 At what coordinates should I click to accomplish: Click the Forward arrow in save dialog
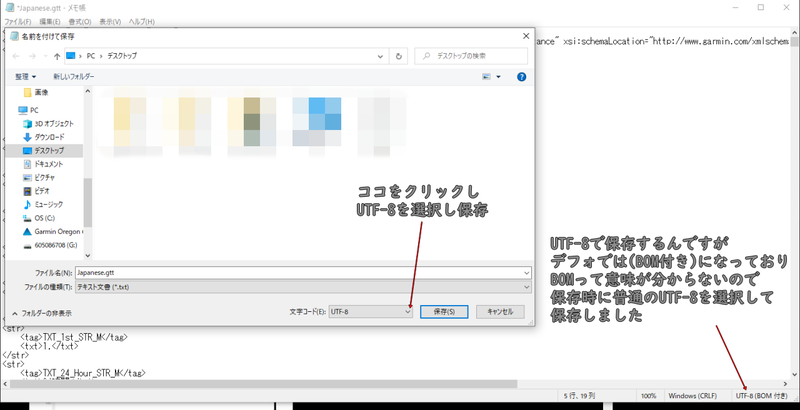coord(32,56)
